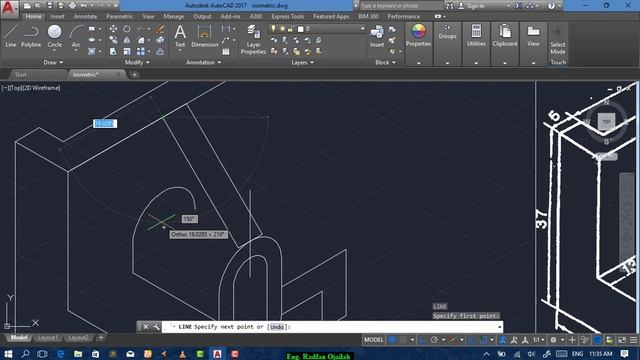Open the Home ribbon tab
Viewport: 640px width, 360px height.
[x=33, y=16]
